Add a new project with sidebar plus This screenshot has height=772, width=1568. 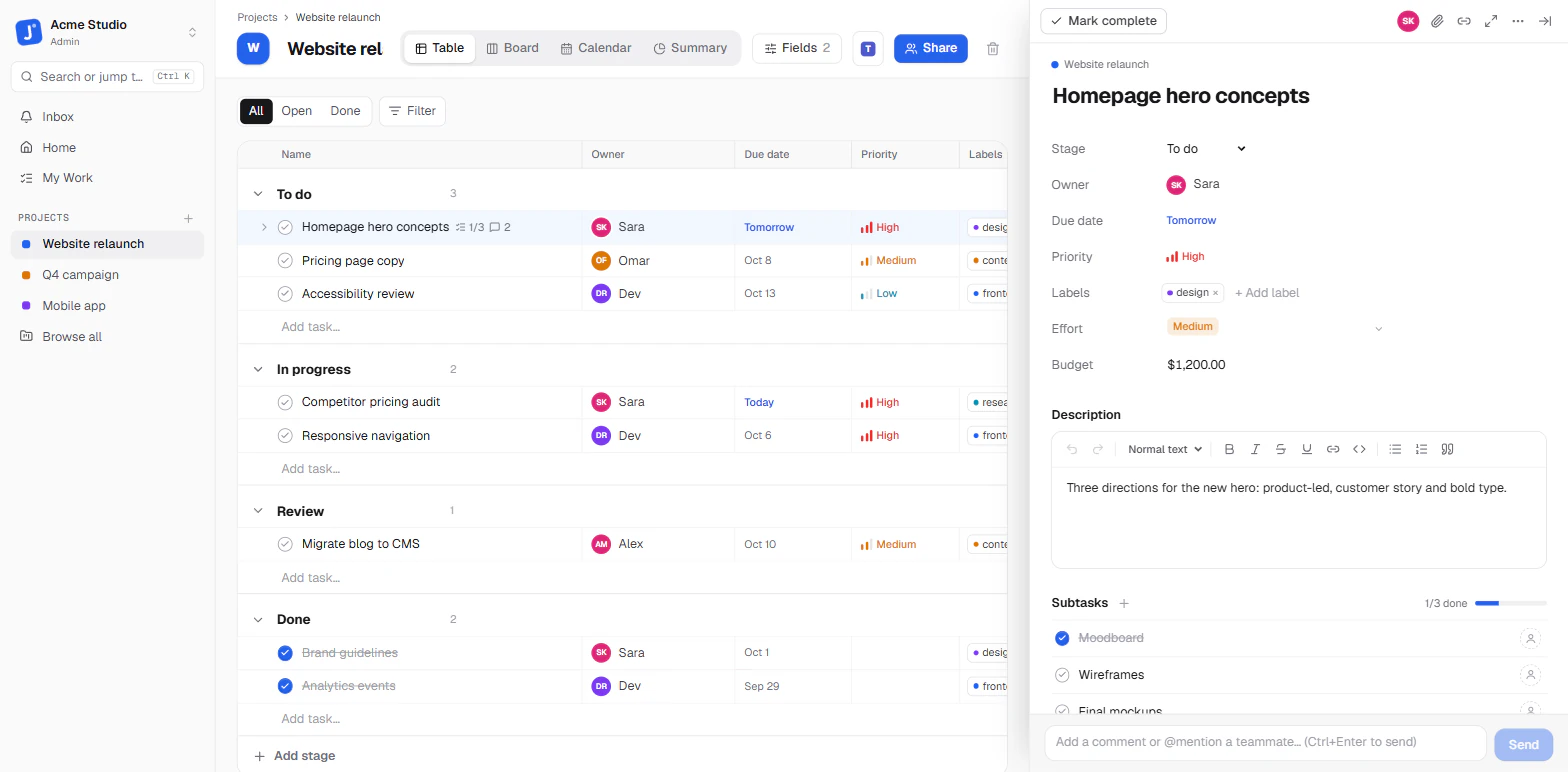tap(188, 218)
